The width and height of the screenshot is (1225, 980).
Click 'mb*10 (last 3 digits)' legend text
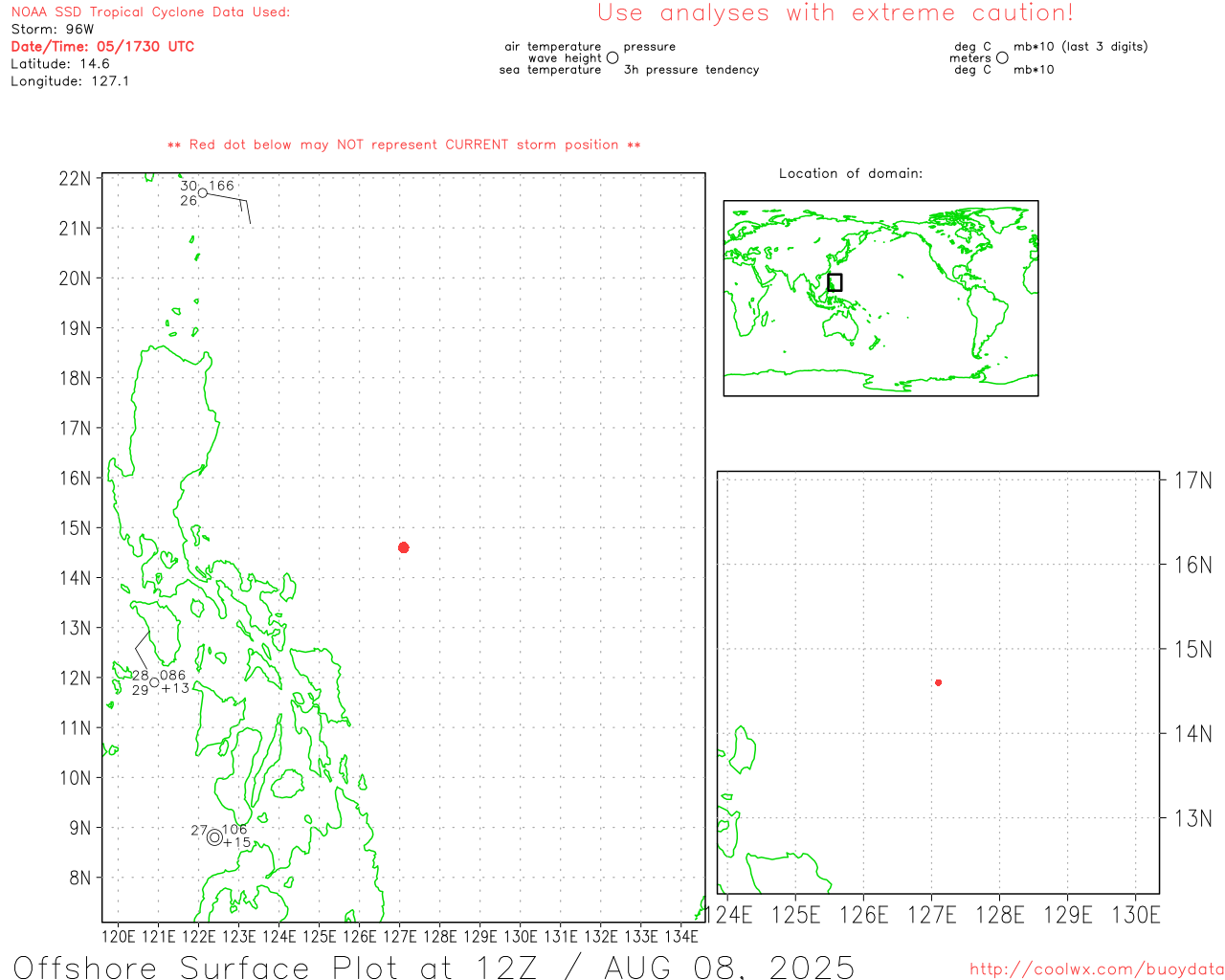(x=1080, y=47)
